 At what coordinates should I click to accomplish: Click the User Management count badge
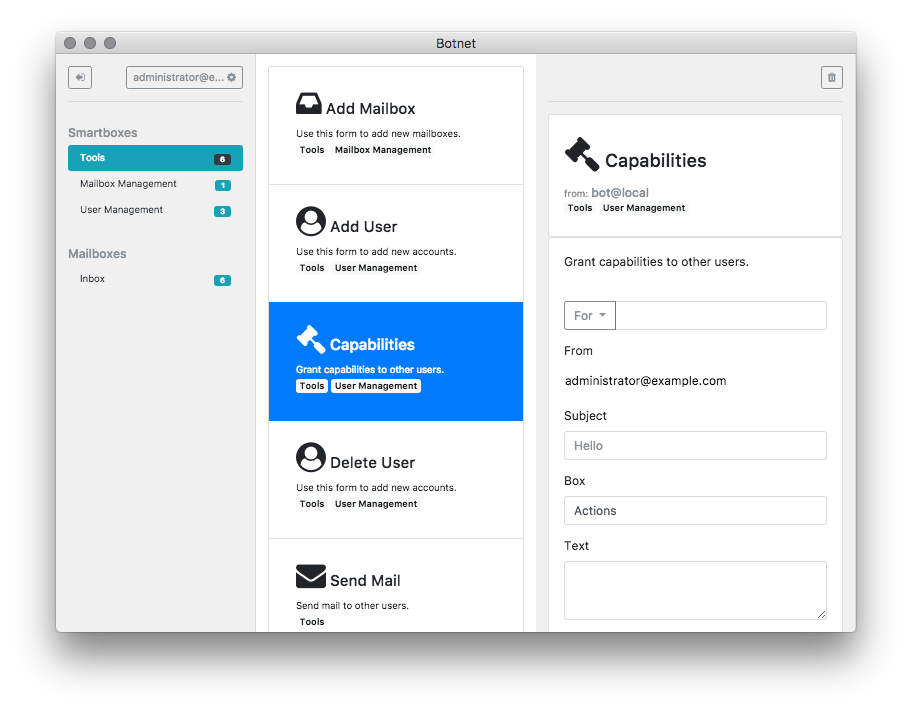coord(222,211)
